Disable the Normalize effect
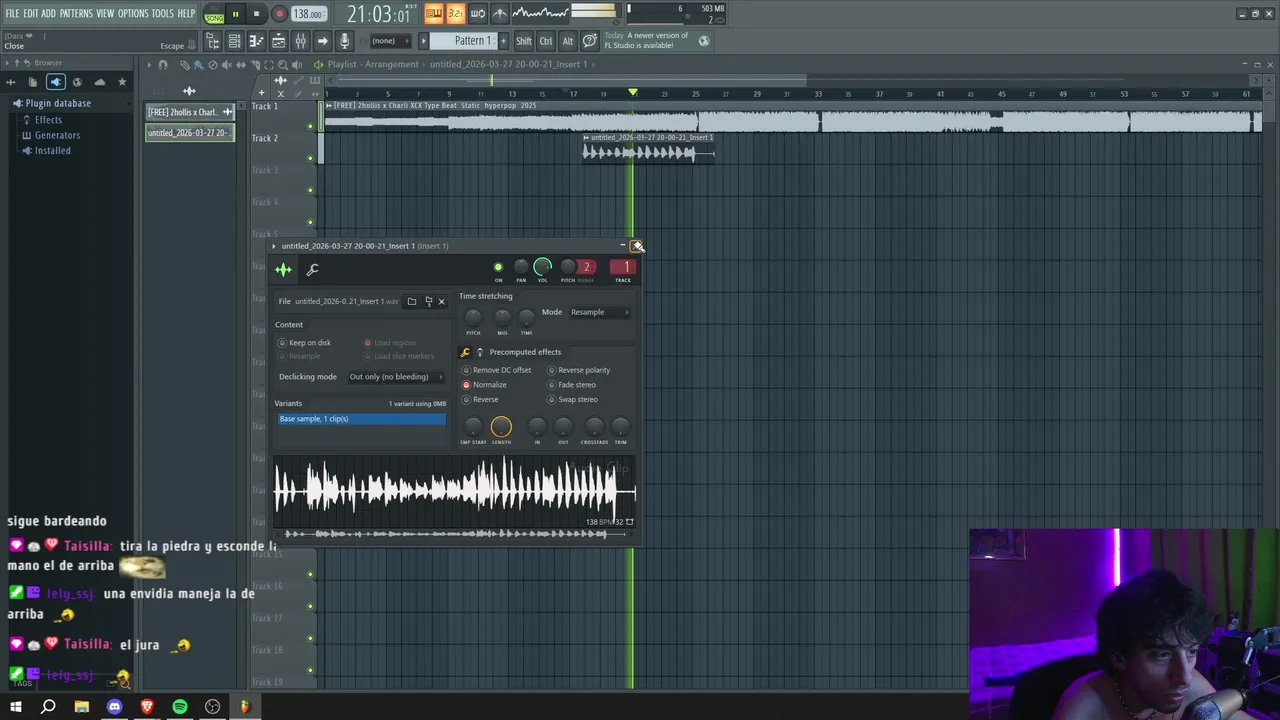The width and height of the screenshot is (1280, 720). pos(485,385)
